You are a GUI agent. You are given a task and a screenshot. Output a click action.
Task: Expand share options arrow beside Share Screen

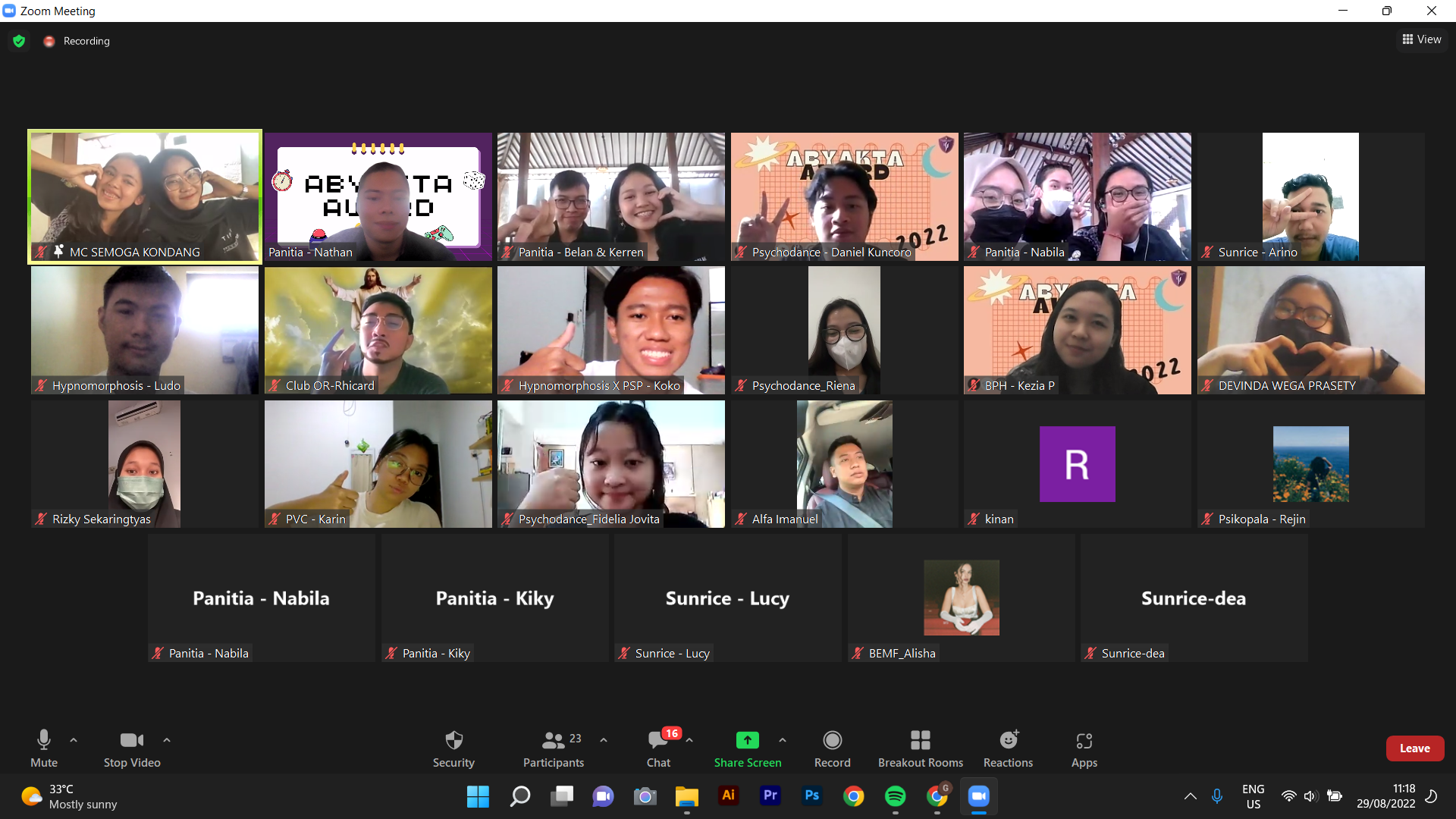tap(783, 739)
